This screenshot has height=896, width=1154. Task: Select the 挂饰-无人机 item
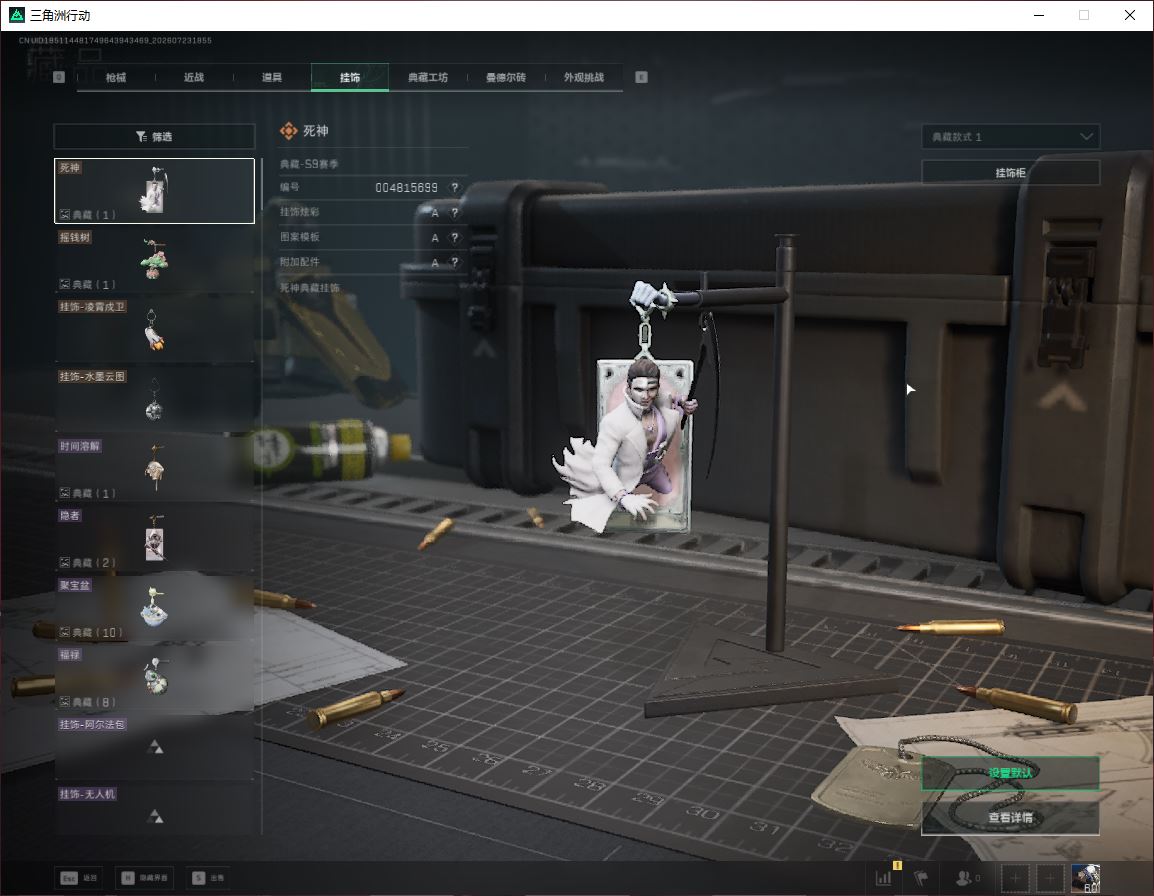pyautogui.click(x=155, y=810)
